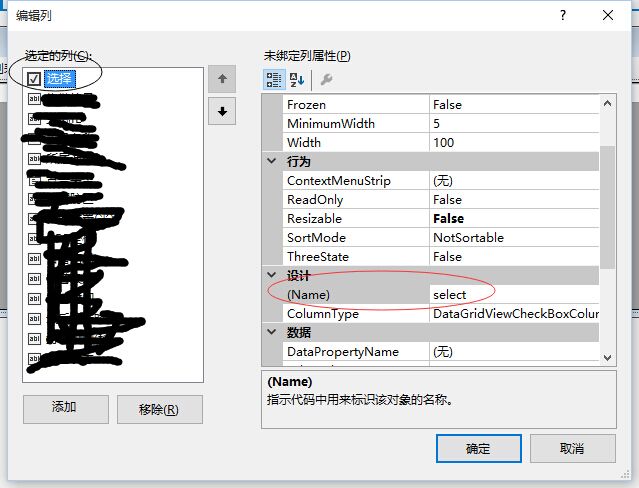Collapse the 设计 category
639x488 pixels.
(x=271, y=275)
